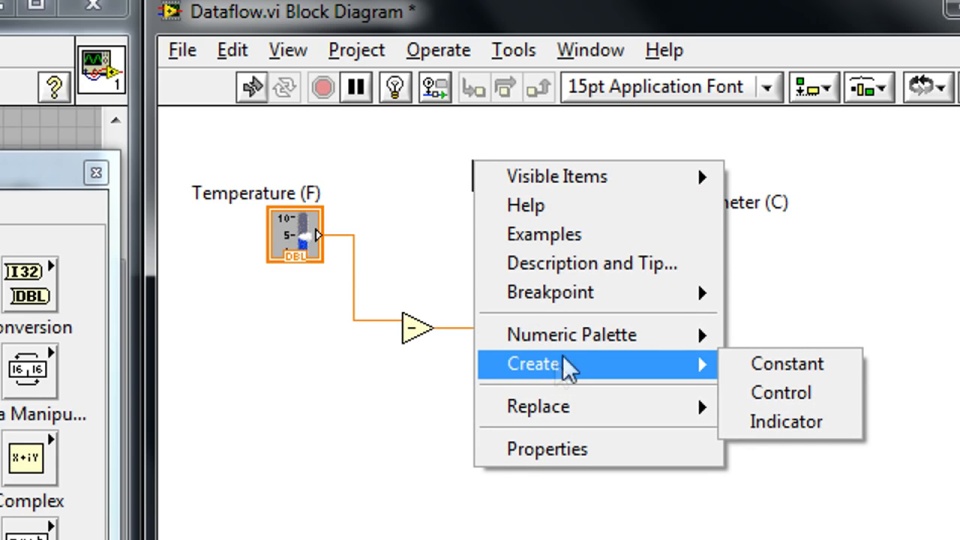960x540 pixels.
Task: Open the Complex palette icon
Action: click(x=29, y=458)
